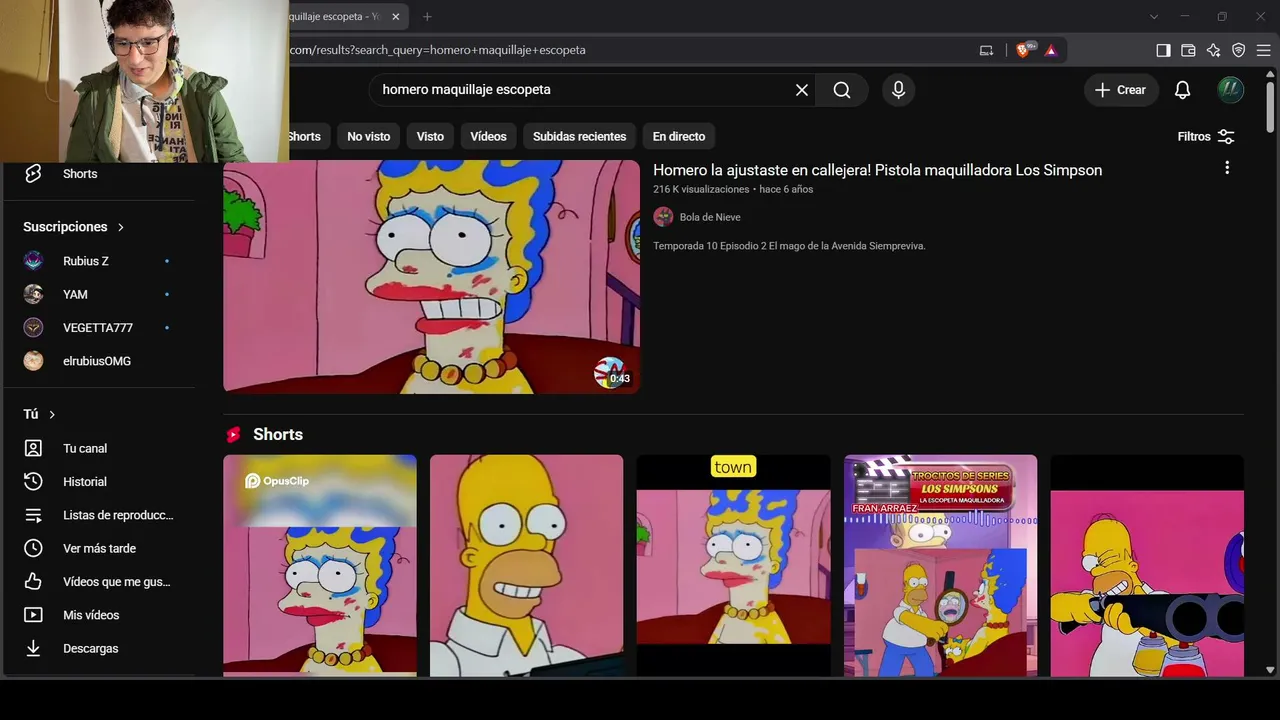The width and height of the screenshot is (1280, 720).
Task: Expand the Suscripciones section
Action: [74, 227]
